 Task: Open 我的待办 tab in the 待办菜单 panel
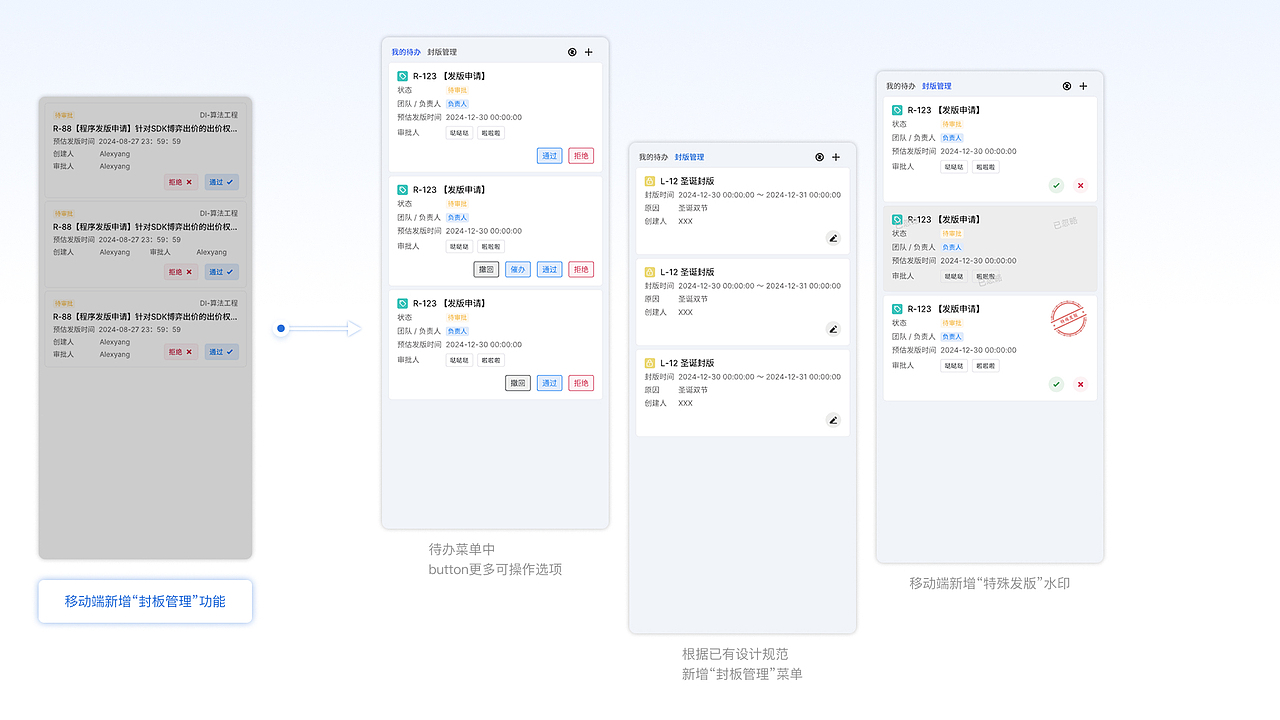[406, 52]
